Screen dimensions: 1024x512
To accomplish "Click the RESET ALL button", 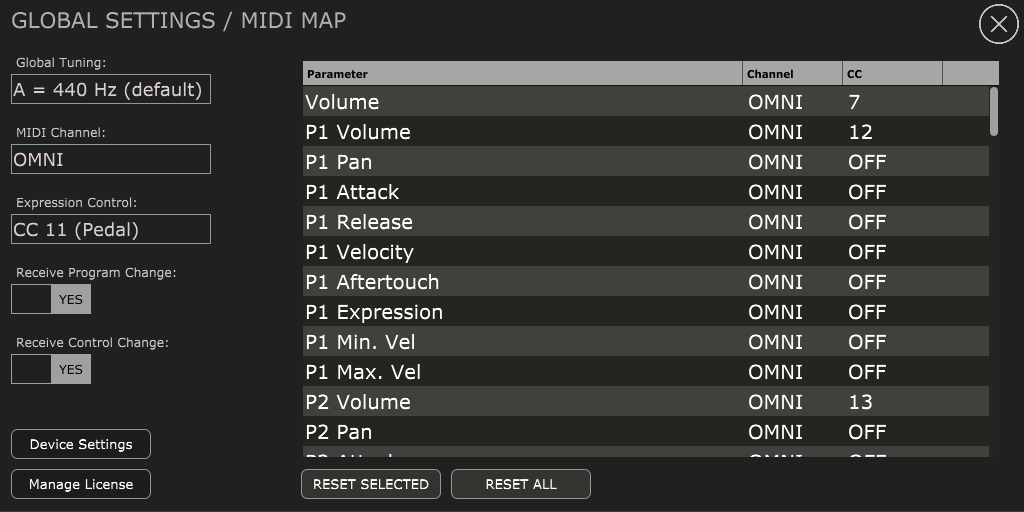I will pyautogui.click(x=521, y=484).
